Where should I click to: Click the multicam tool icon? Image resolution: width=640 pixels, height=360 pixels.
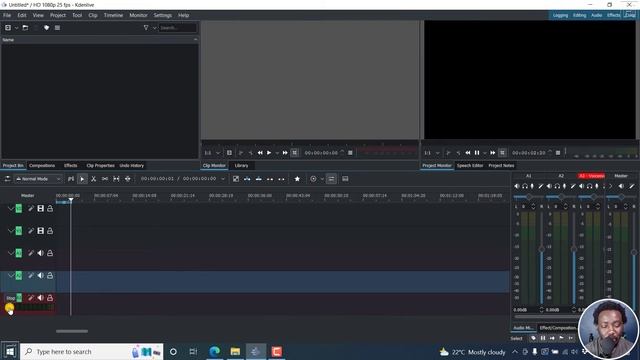point(128,179)
